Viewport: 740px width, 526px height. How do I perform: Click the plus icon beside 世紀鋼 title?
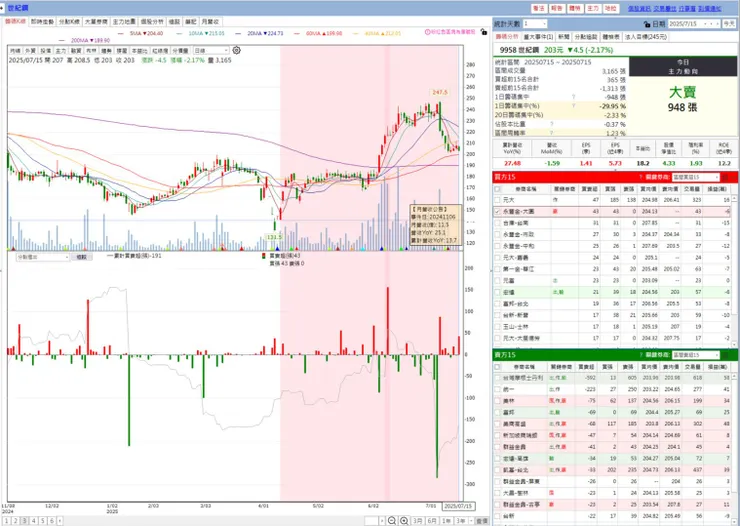click(x=2, y=8)
